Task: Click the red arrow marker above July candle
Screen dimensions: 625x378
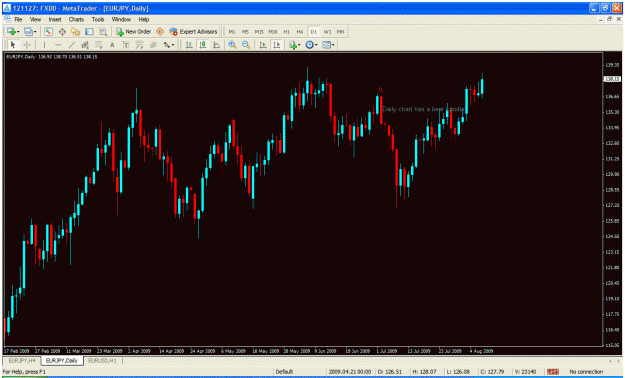Action: [x=380, y=90]
